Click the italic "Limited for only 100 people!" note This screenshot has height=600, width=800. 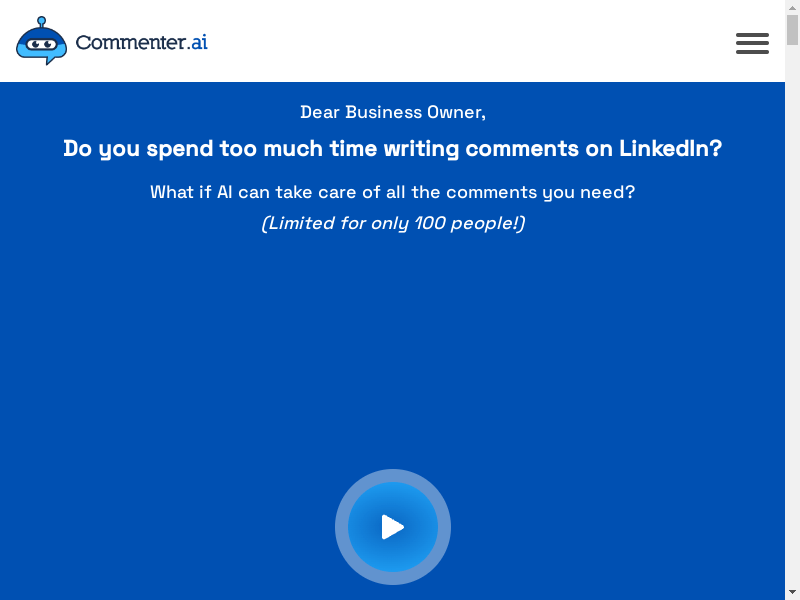[393, 223]
